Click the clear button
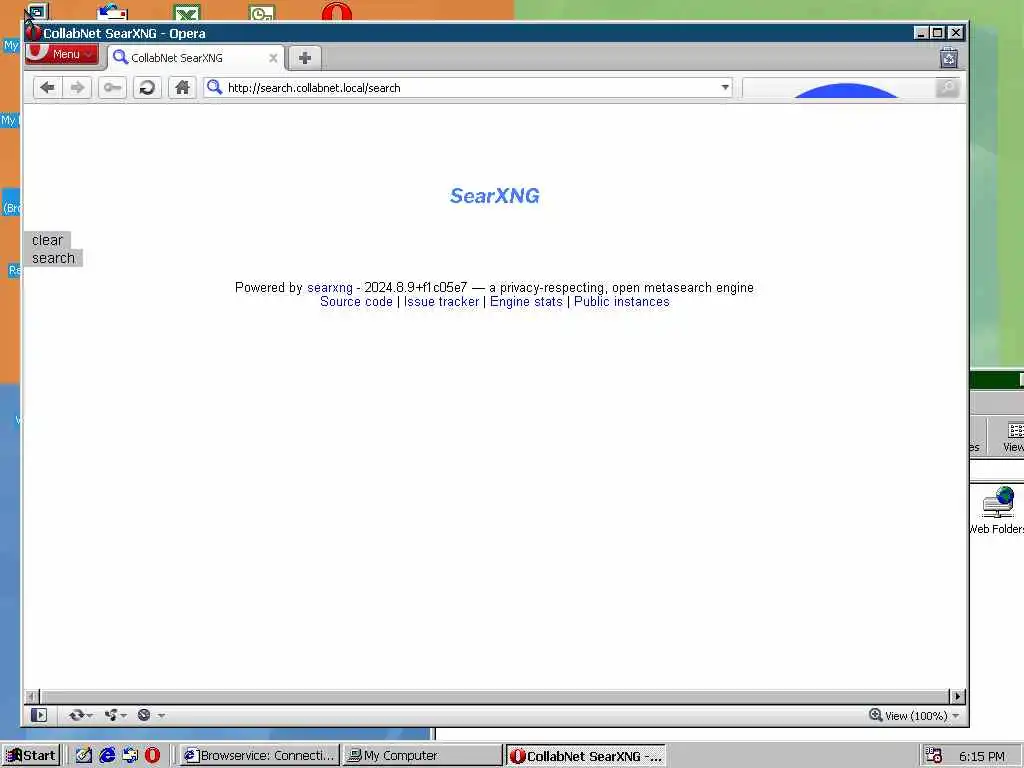 tap(47, 240)
